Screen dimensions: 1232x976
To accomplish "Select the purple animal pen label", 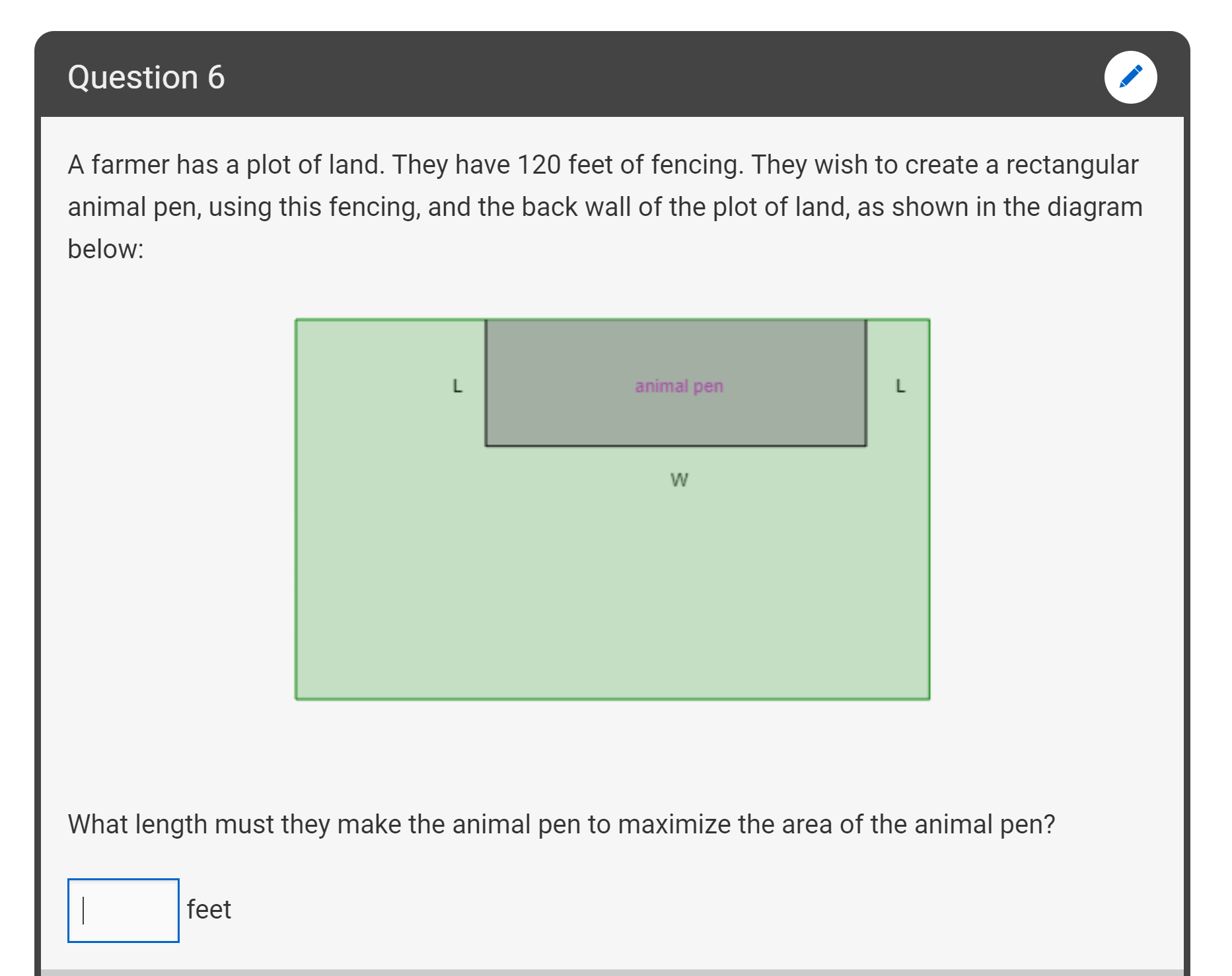I will [x=679, y=386].
